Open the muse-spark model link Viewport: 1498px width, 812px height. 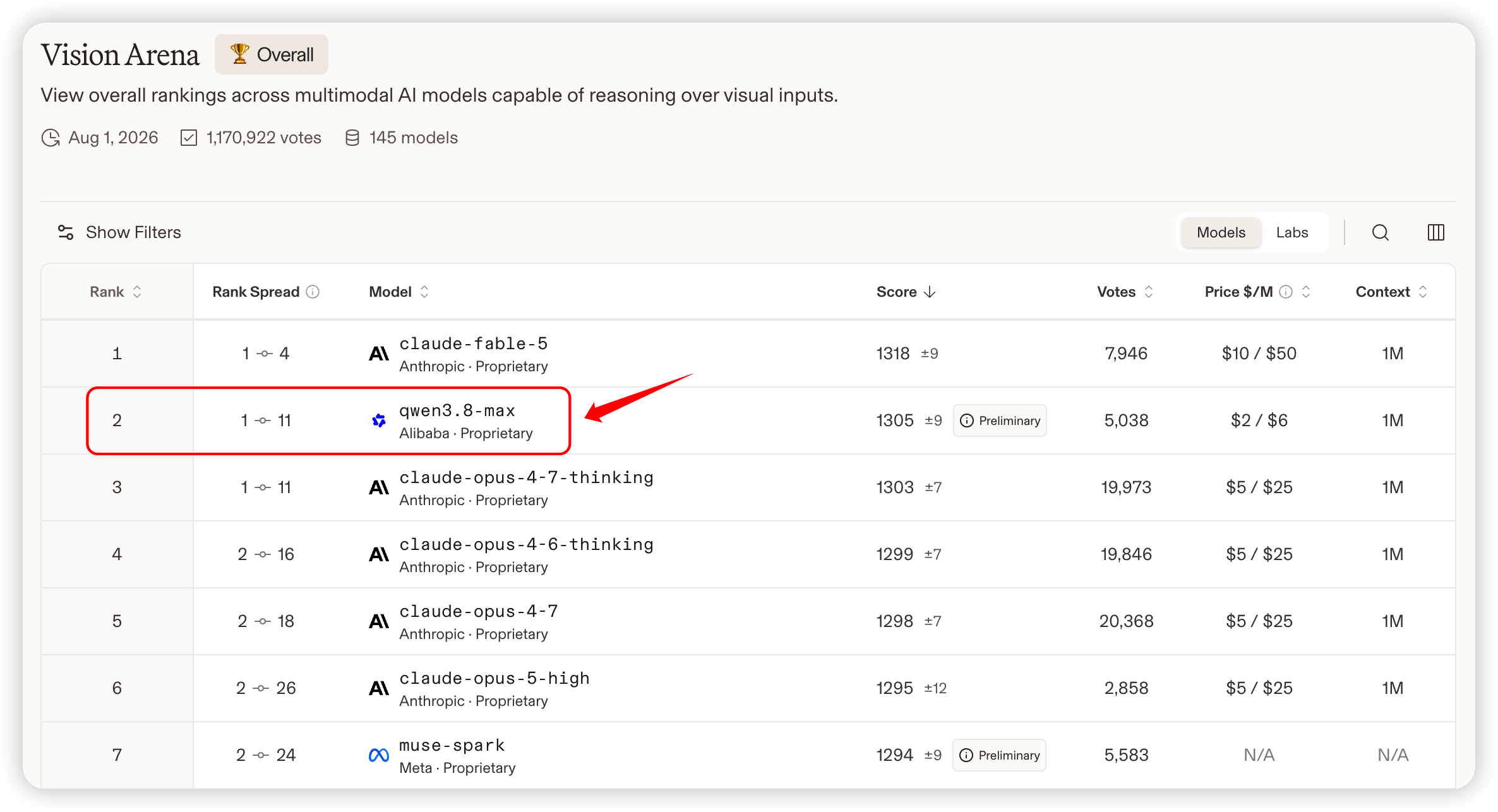coord(452,745)
